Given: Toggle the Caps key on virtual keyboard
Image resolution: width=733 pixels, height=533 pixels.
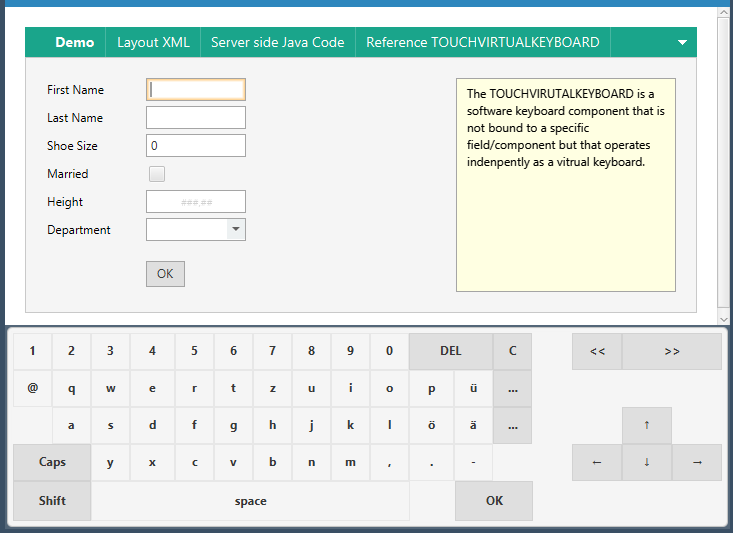Looking at the screenshot, I should (x=52, y=462).
